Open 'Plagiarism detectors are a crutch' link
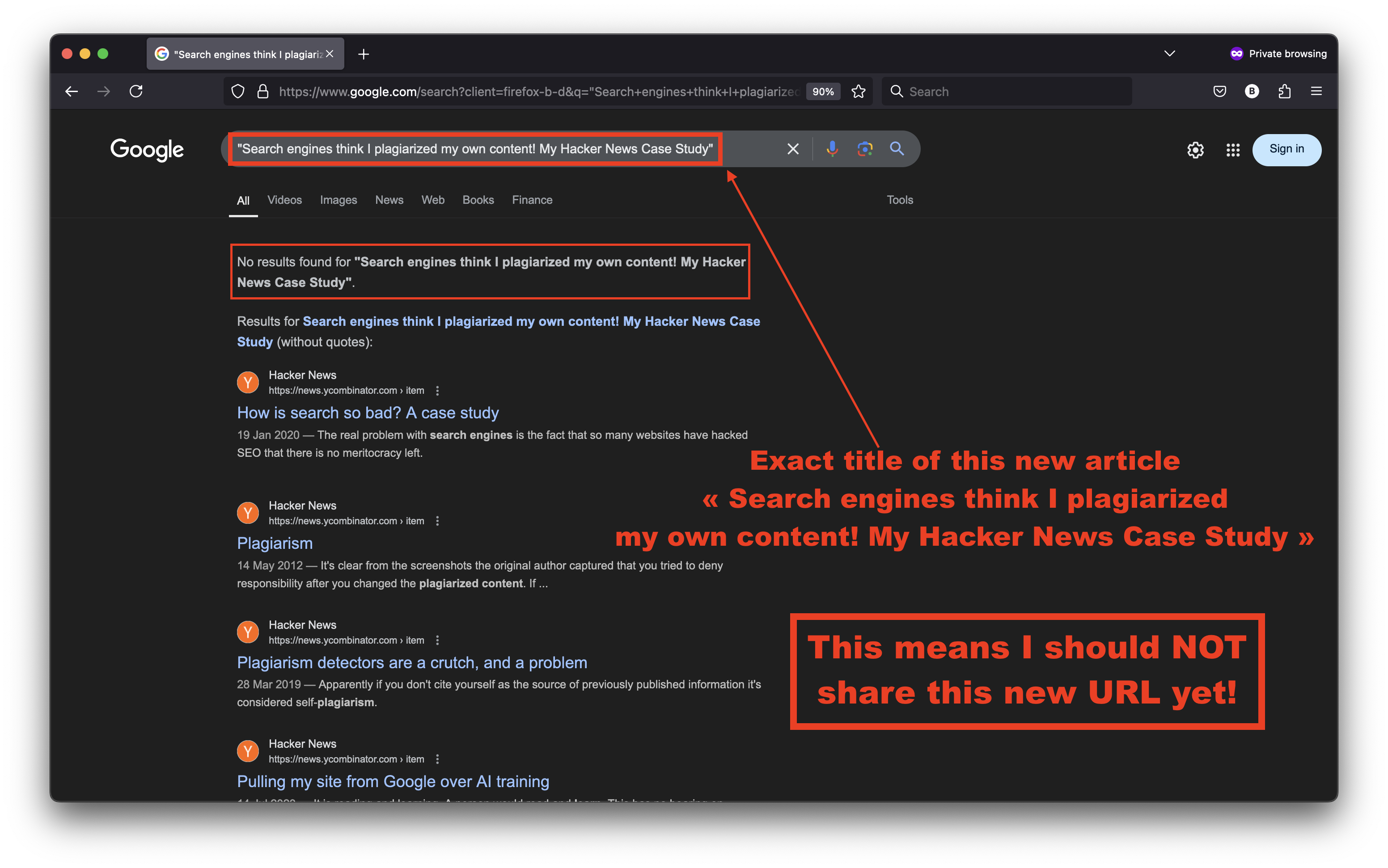Viewport: 1388px width, 868px height. [412, 662]
